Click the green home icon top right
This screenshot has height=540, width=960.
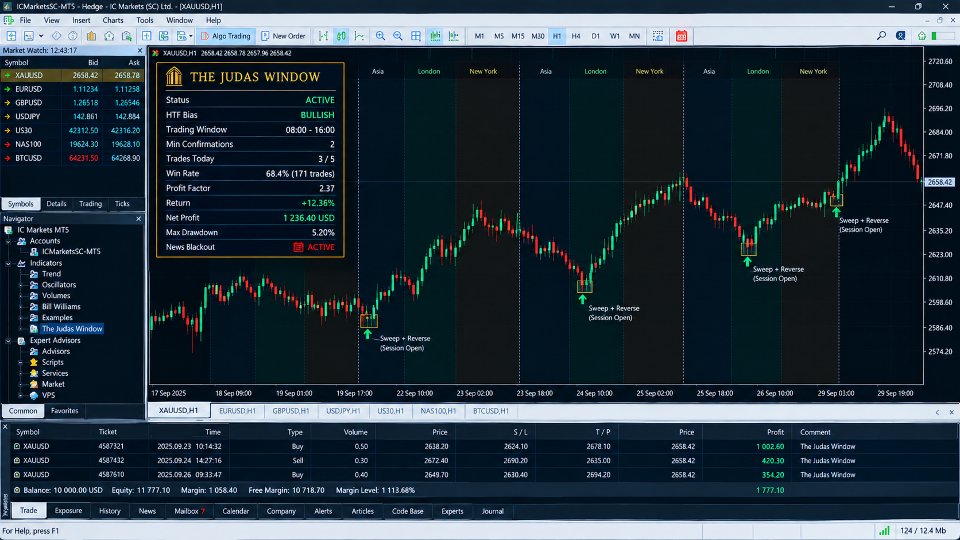(x=921, y=36)
